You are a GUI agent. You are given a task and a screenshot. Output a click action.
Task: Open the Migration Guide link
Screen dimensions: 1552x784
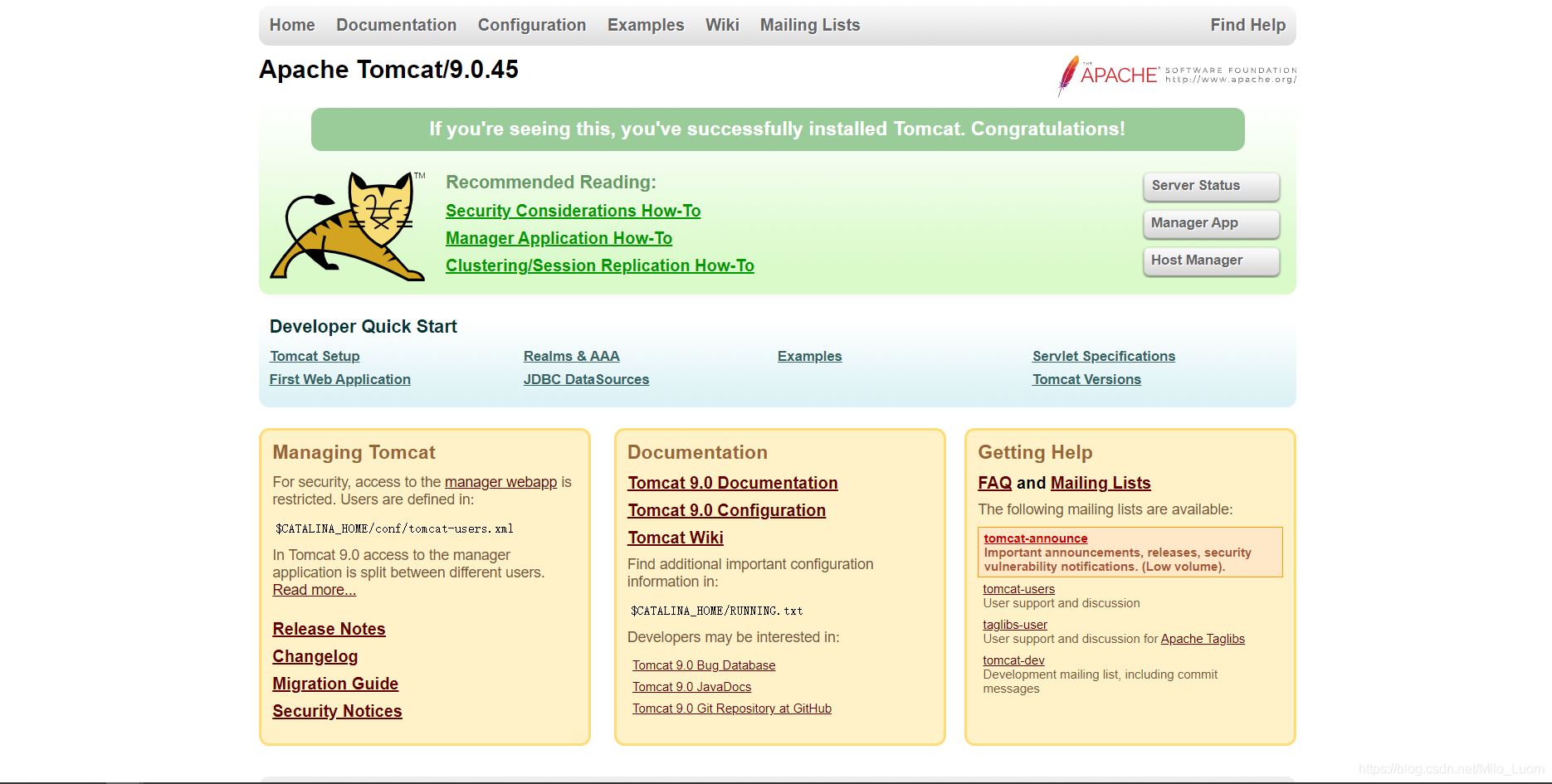click(335, 684)
